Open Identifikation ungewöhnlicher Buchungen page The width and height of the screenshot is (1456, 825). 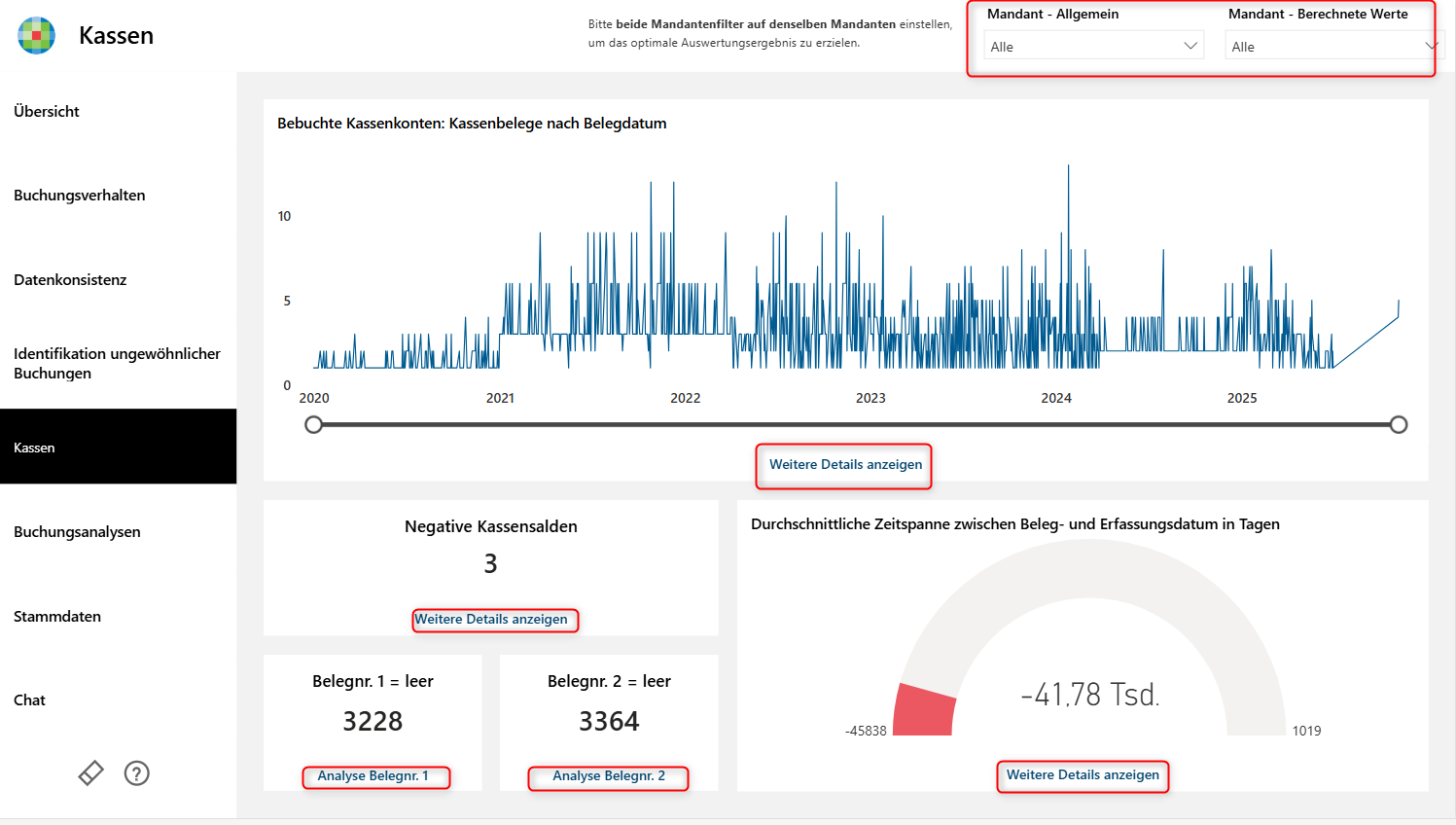pyautogui.click(x=118, y=363)
